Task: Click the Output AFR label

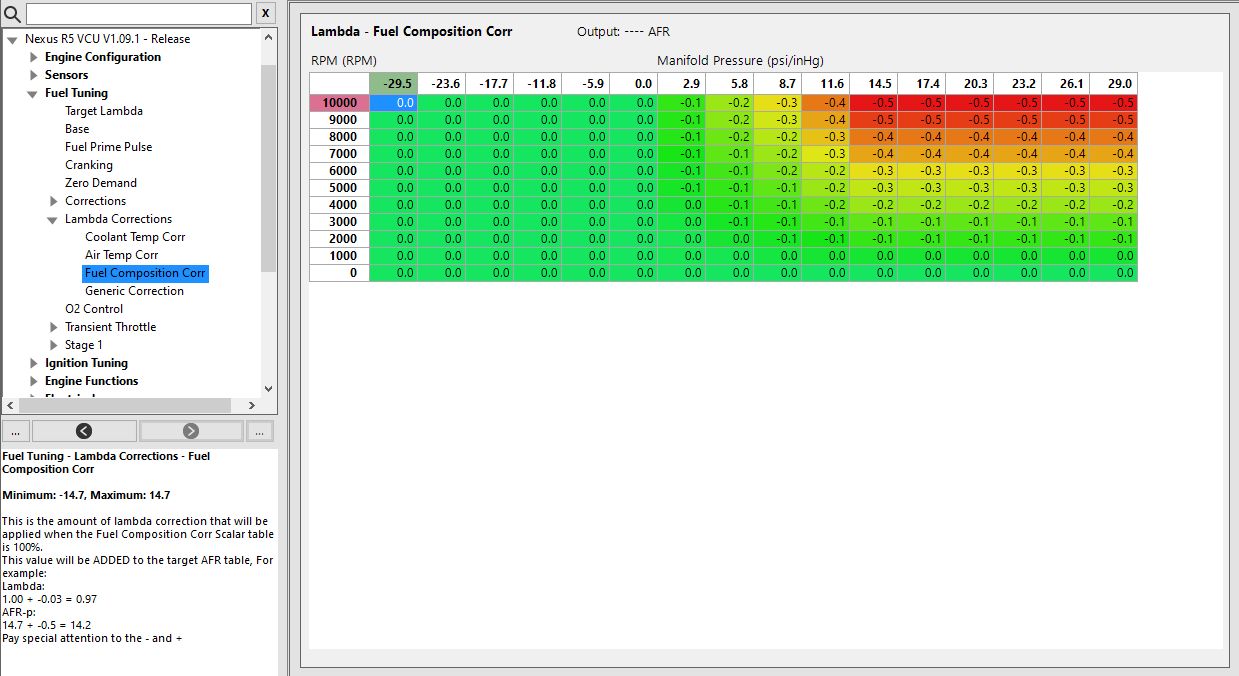Action: [623, 32]
